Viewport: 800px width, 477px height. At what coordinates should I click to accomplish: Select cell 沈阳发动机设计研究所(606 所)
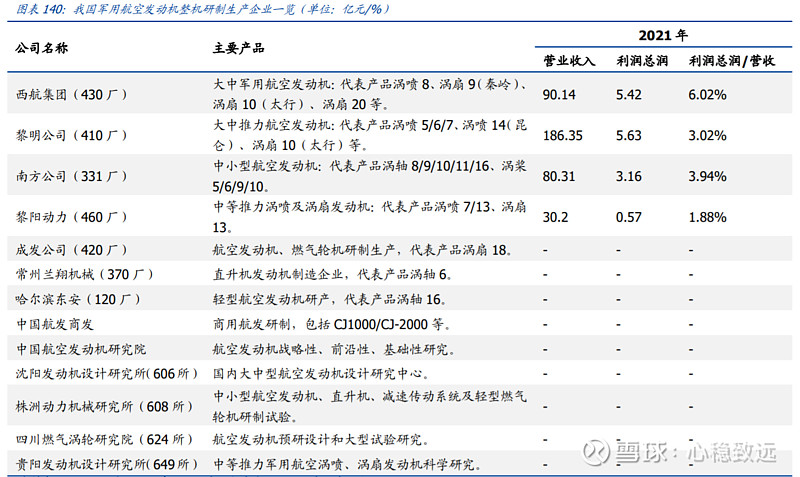pyautogui.click(x=107, y=373)
